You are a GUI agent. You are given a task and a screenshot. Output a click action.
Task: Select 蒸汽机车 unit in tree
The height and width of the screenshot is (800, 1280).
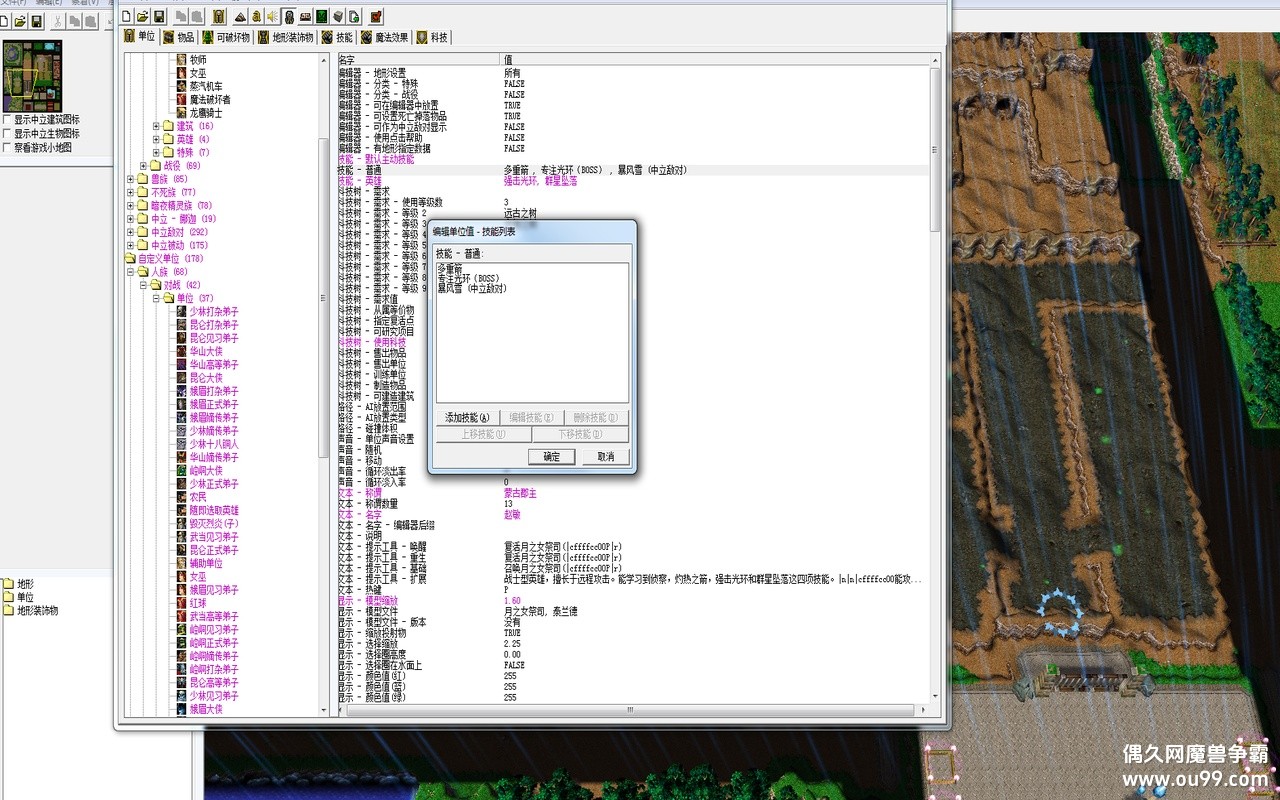pos(206,86)
